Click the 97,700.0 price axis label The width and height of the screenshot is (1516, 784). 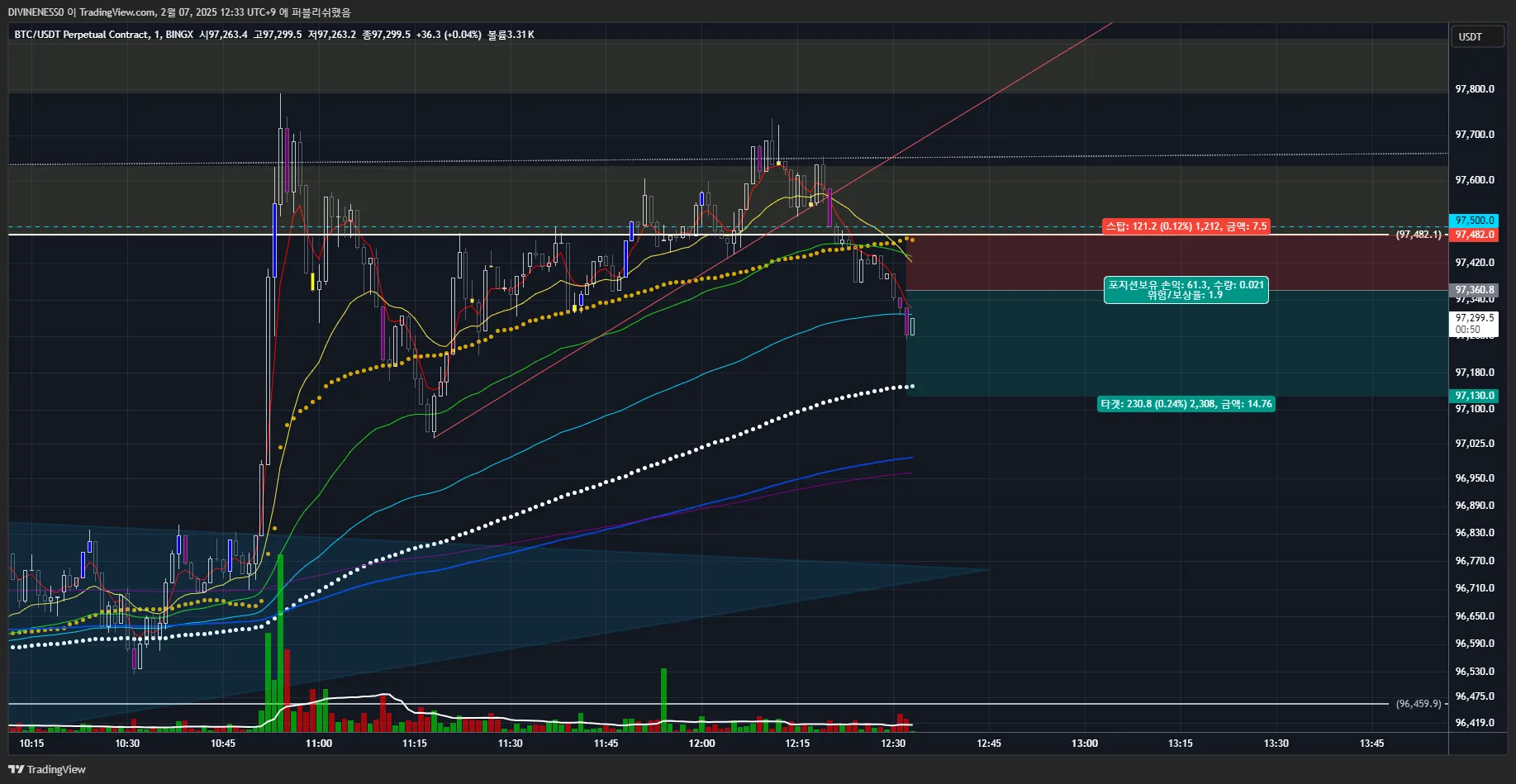tap(1474, 135)
